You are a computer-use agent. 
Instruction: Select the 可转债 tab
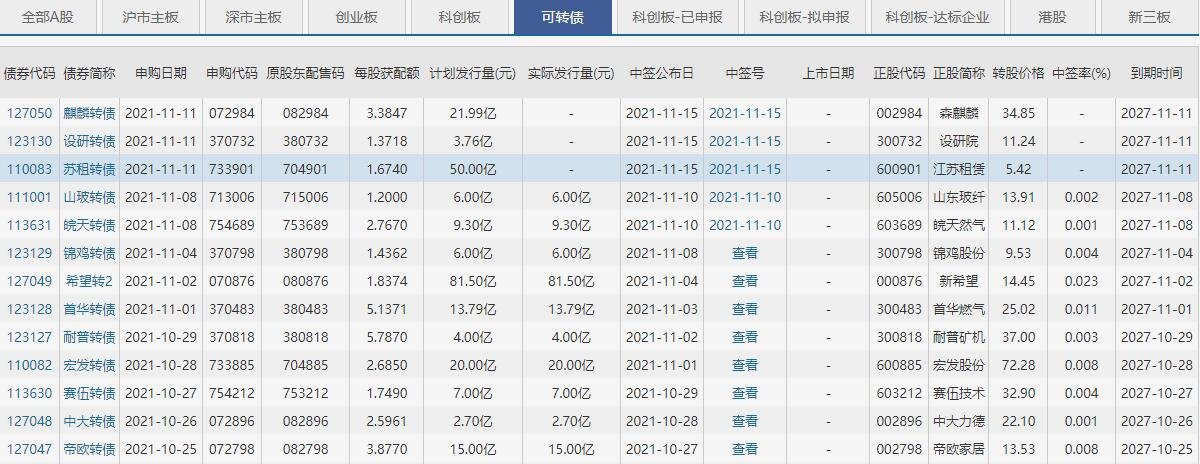(x=563, y=18)
